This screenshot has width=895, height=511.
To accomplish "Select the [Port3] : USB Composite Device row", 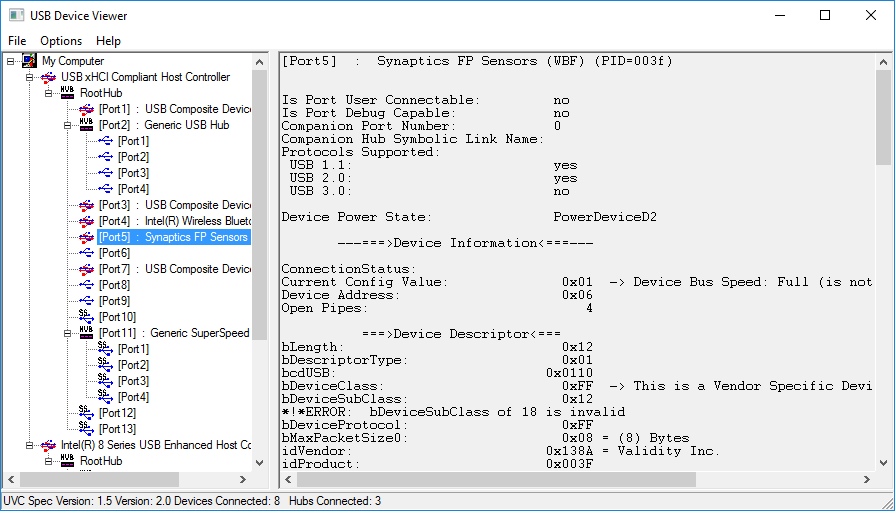I will [x=174, y=204].
